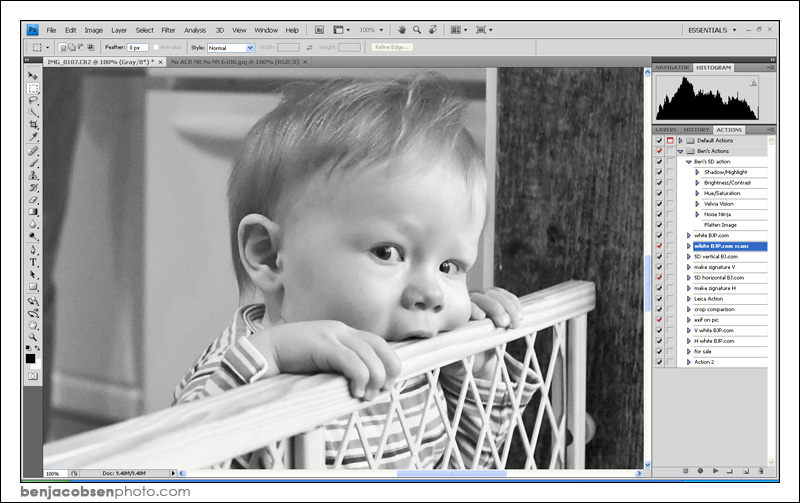This screenshot has height=503, width=800.
Task: Open the Screen Mode dropdown
Action: click(x=484, y=30)
